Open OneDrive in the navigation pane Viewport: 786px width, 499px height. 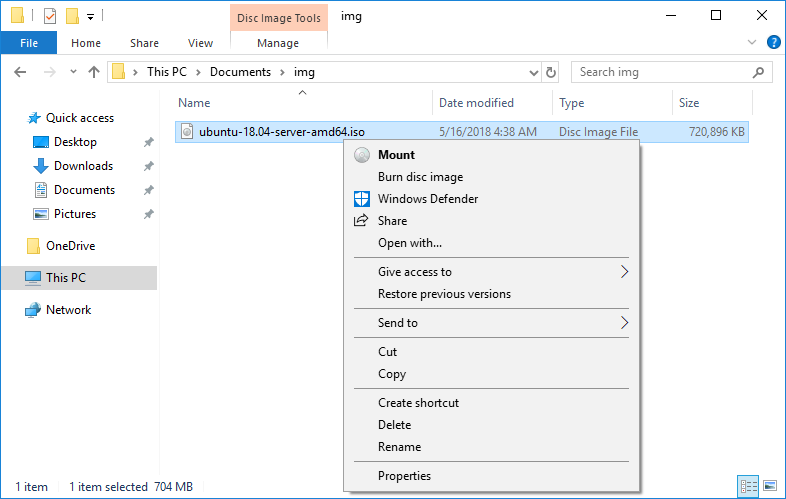(71, 246)
